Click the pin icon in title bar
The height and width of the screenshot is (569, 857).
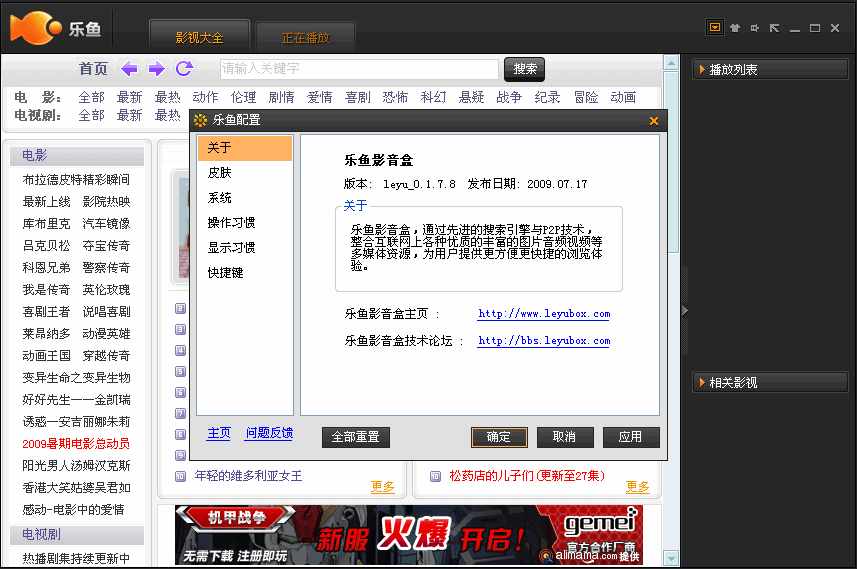tap(755, 28)
